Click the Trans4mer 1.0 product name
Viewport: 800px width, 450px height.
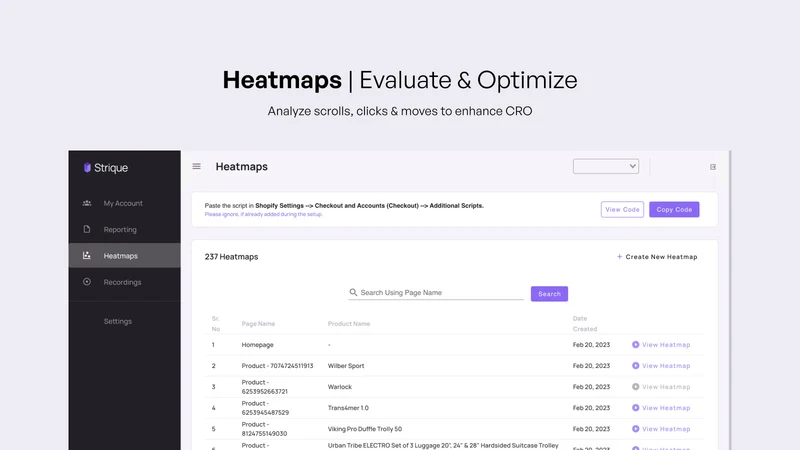(348, 408)
